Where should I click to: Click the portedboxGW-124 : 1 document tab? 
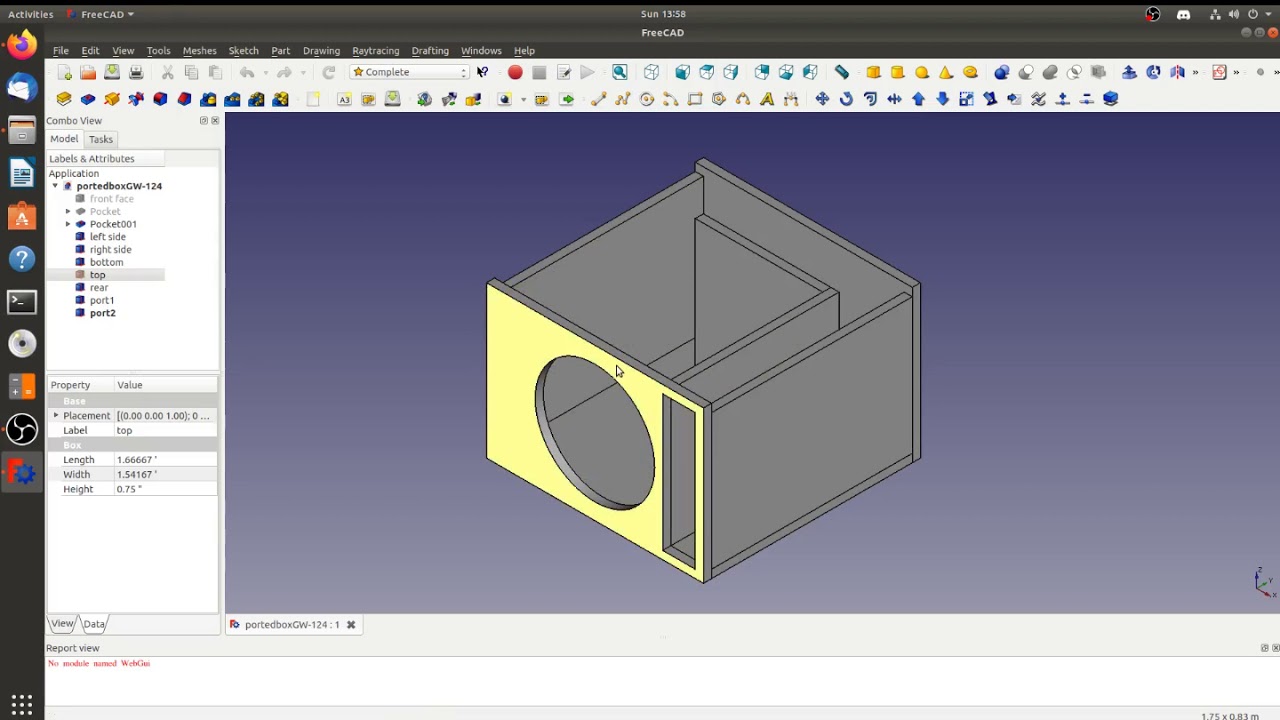pos(292,624)
